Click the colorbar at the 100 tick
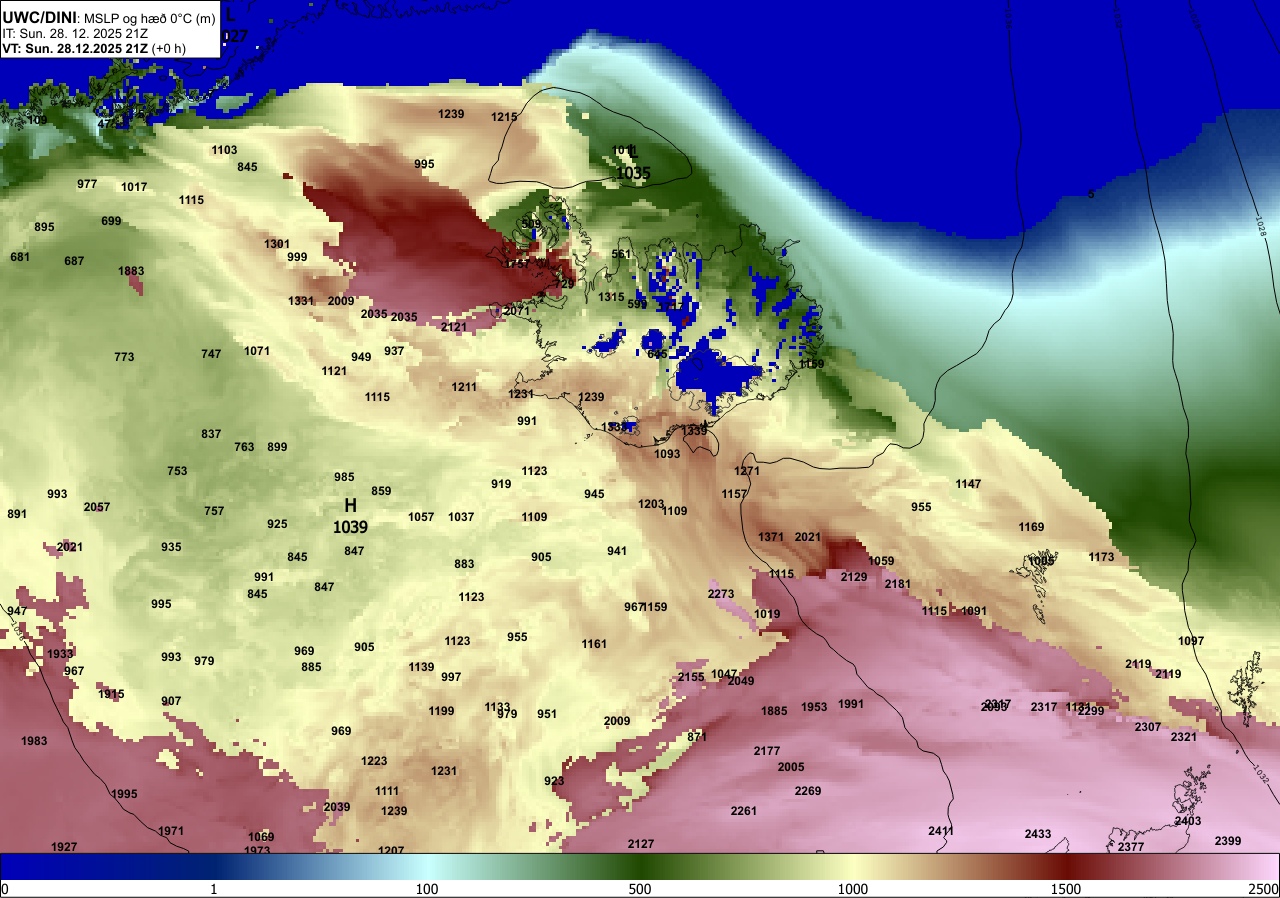1280x898 pixels. click(x=427, y=866)
